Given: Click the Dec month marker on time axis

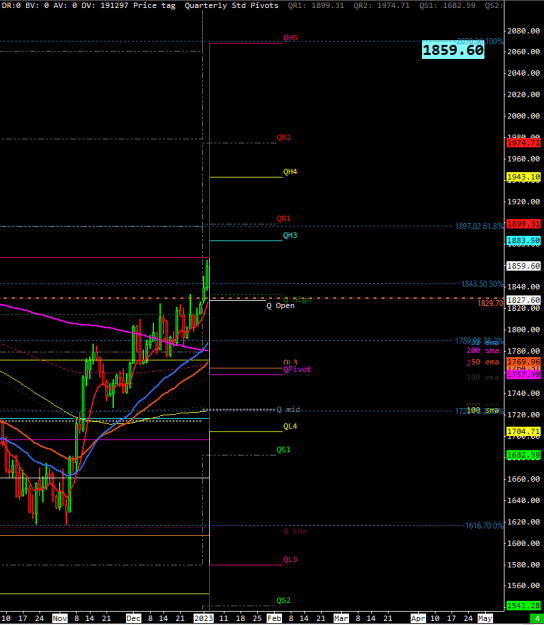Looking at the screenshot, I should [x=133, y=619].
